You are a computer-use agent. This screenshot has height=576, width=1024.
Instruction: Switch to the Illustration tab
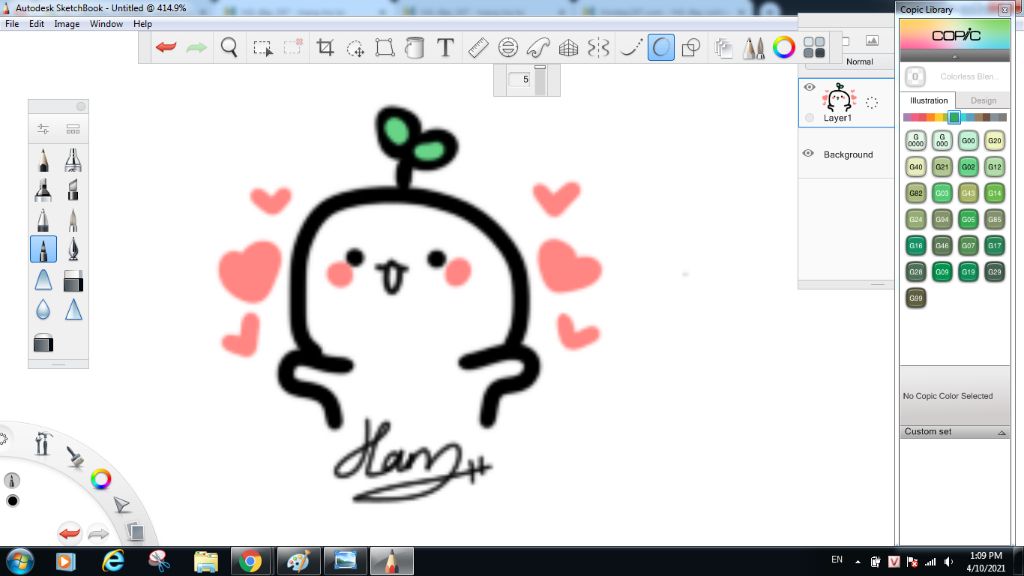[x=929, y=101]
